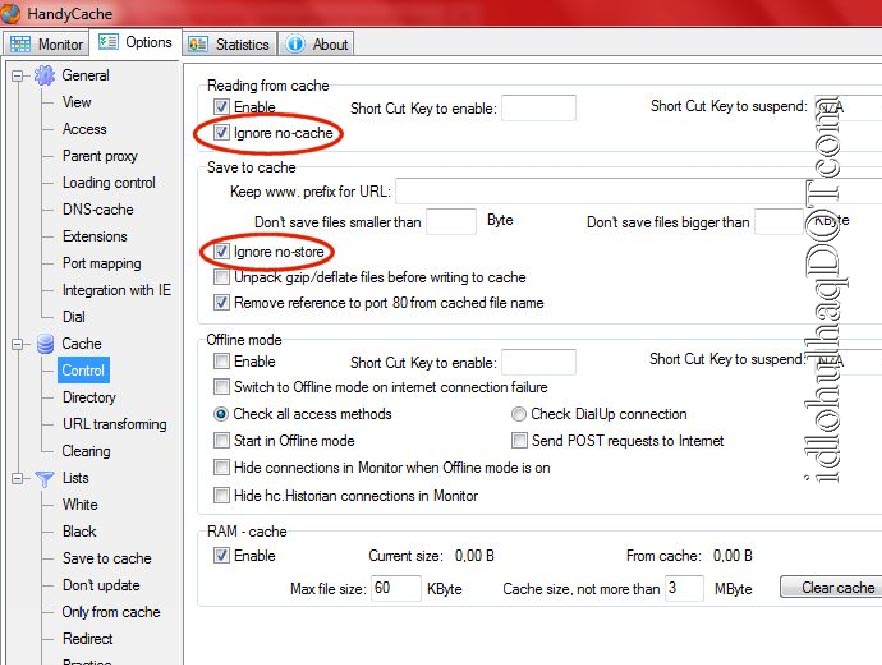Screen dimensions: 882x665
Task: Select Check all access methods radio
Action: (x=221, y=414)
